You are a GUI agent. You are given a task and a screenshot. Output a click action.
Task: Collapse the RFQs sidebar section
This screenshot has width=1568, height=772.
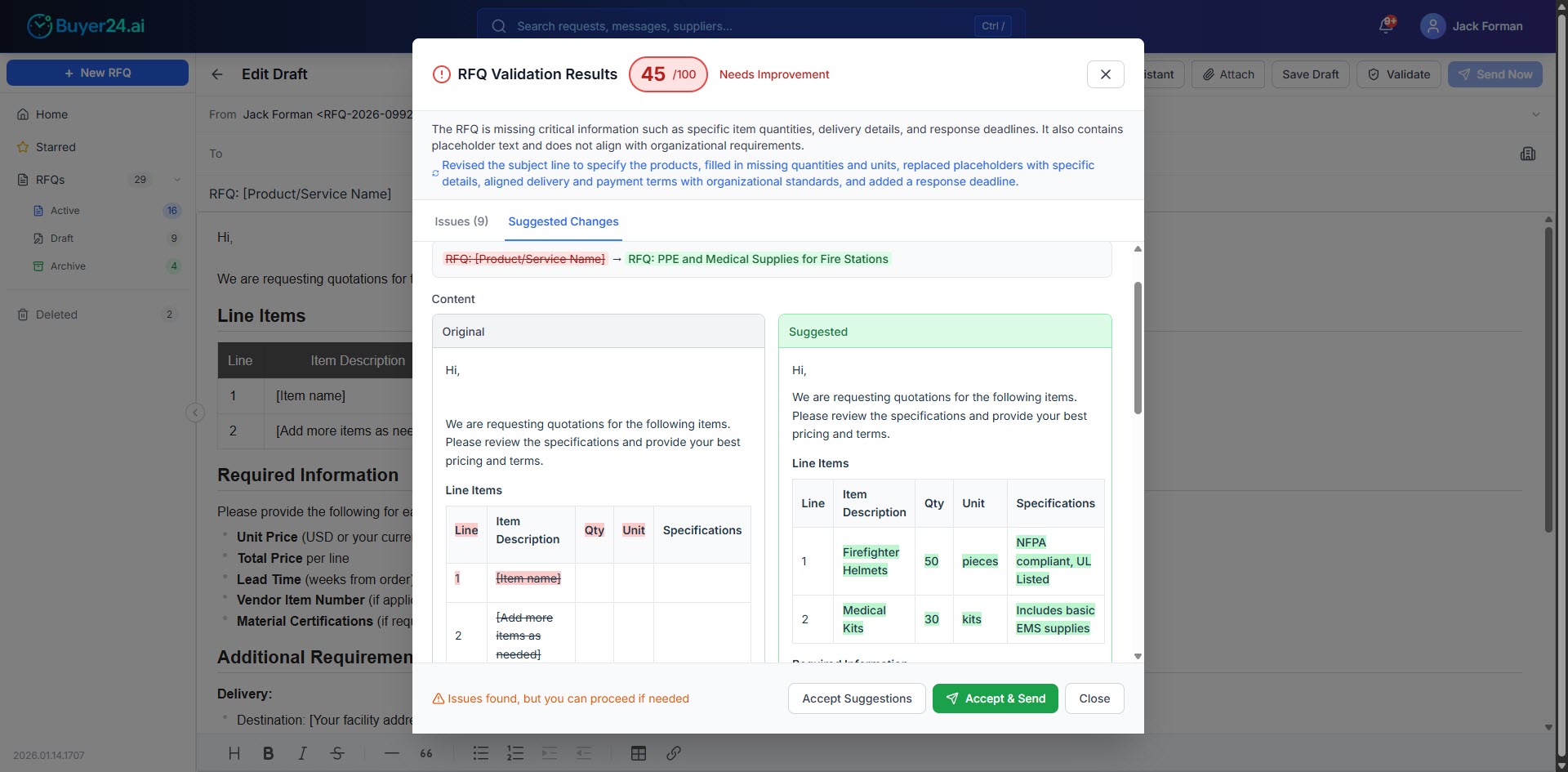pos(177,180)
